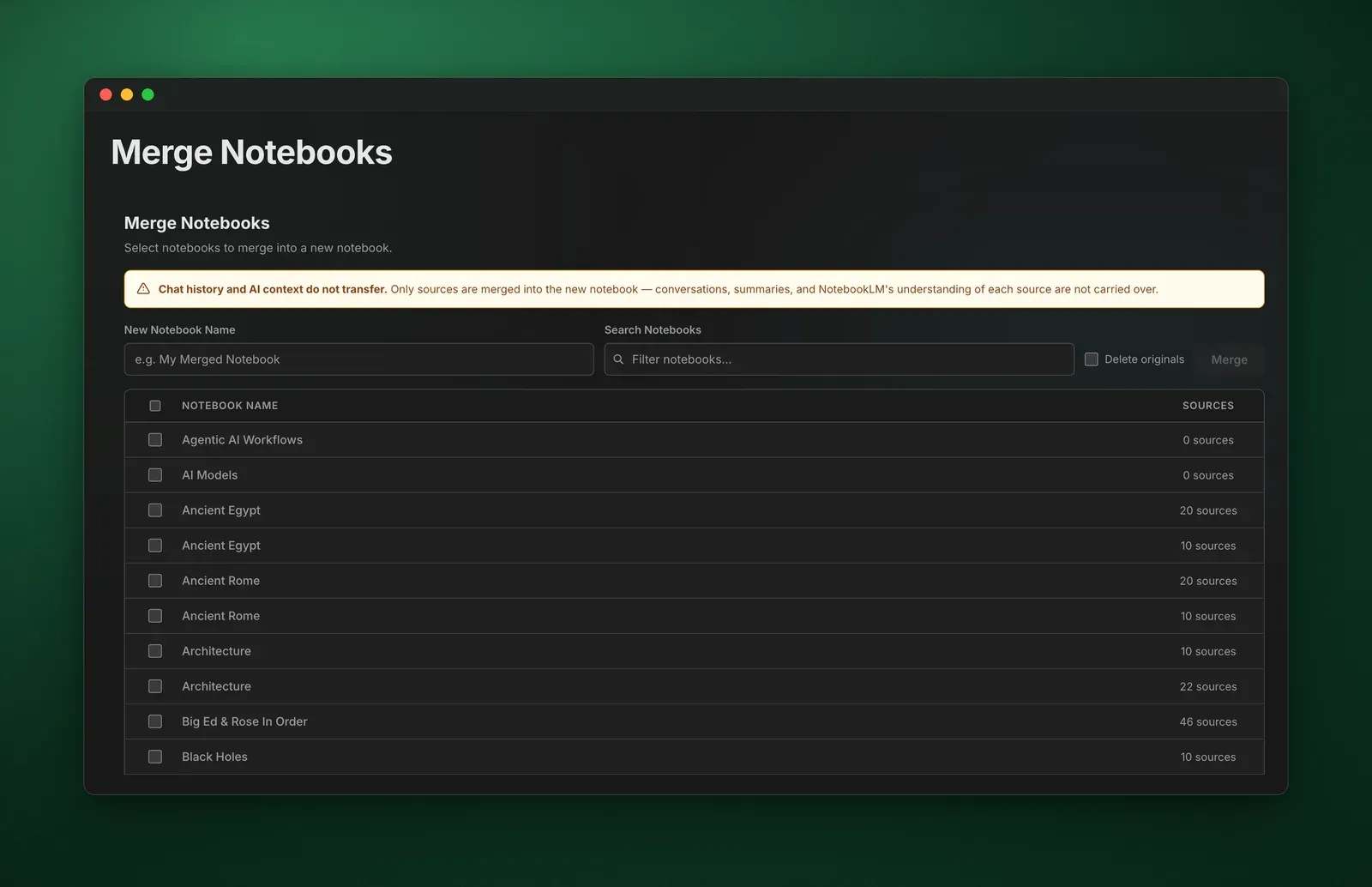The width and height of the screenshot is (1372, 887).
Task: Select the Ancient Egypt checkbox with 20 sources
Action: coord(155,510)
